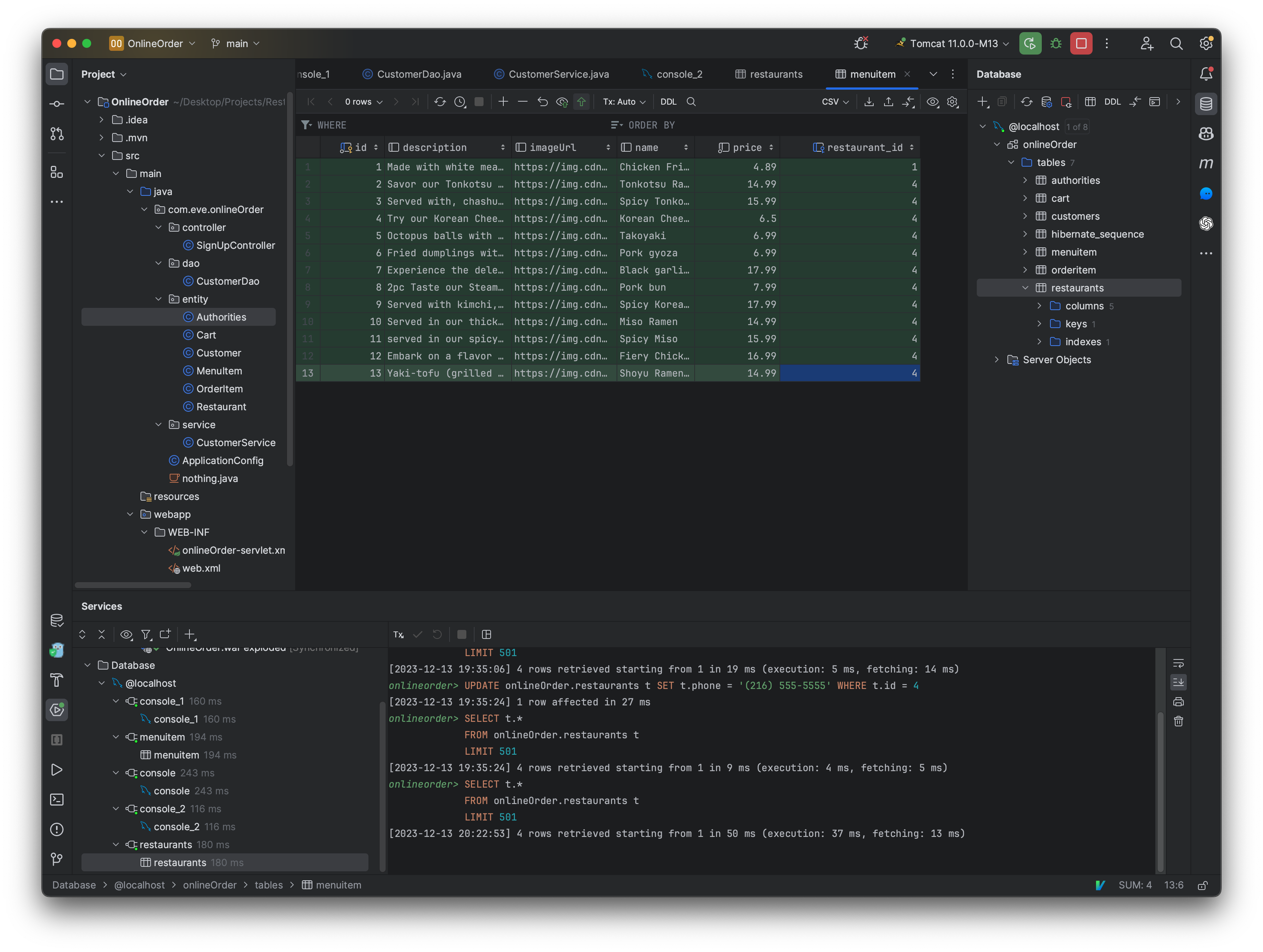Open Search Everywhere with the magnifier
Image resolution: width=1263 pixels, height=952 pixels.
(1176, 43)
